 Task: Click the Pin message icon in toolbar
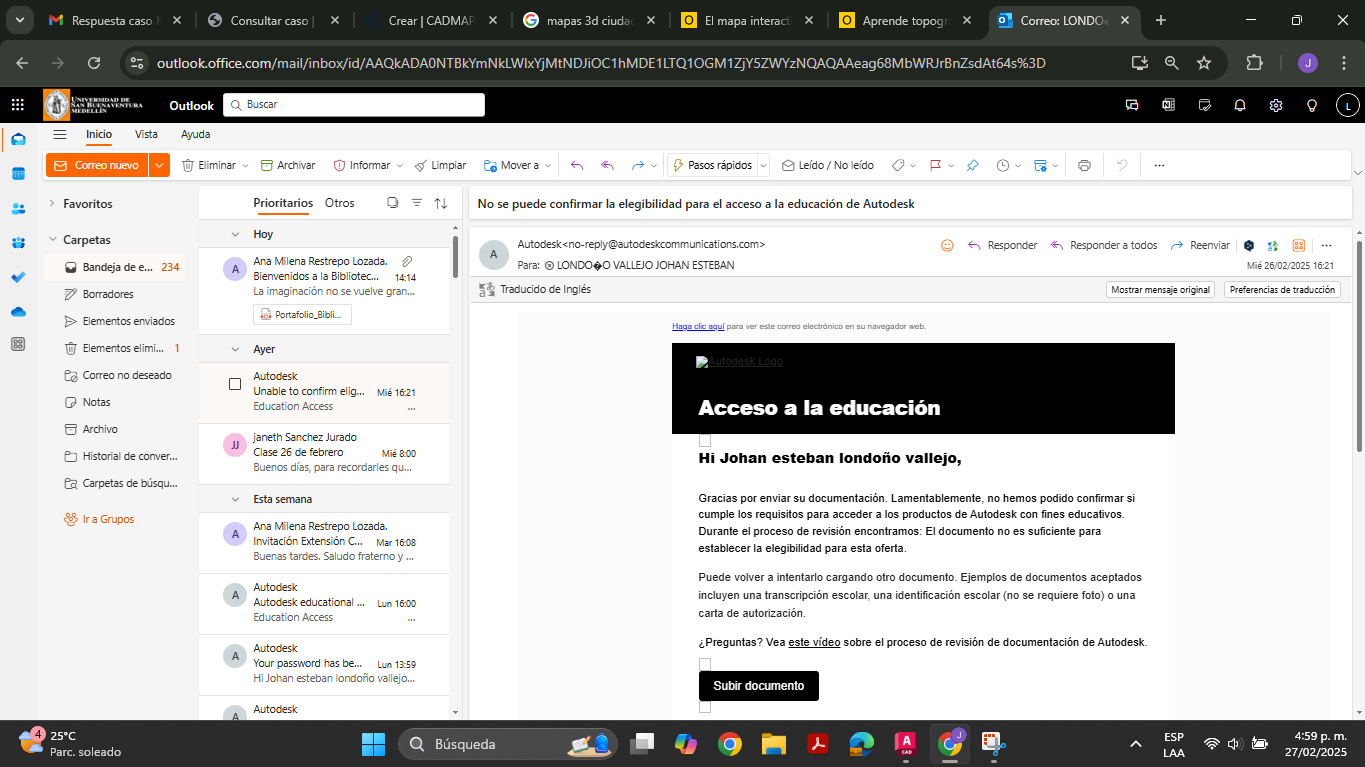(972, 165)
